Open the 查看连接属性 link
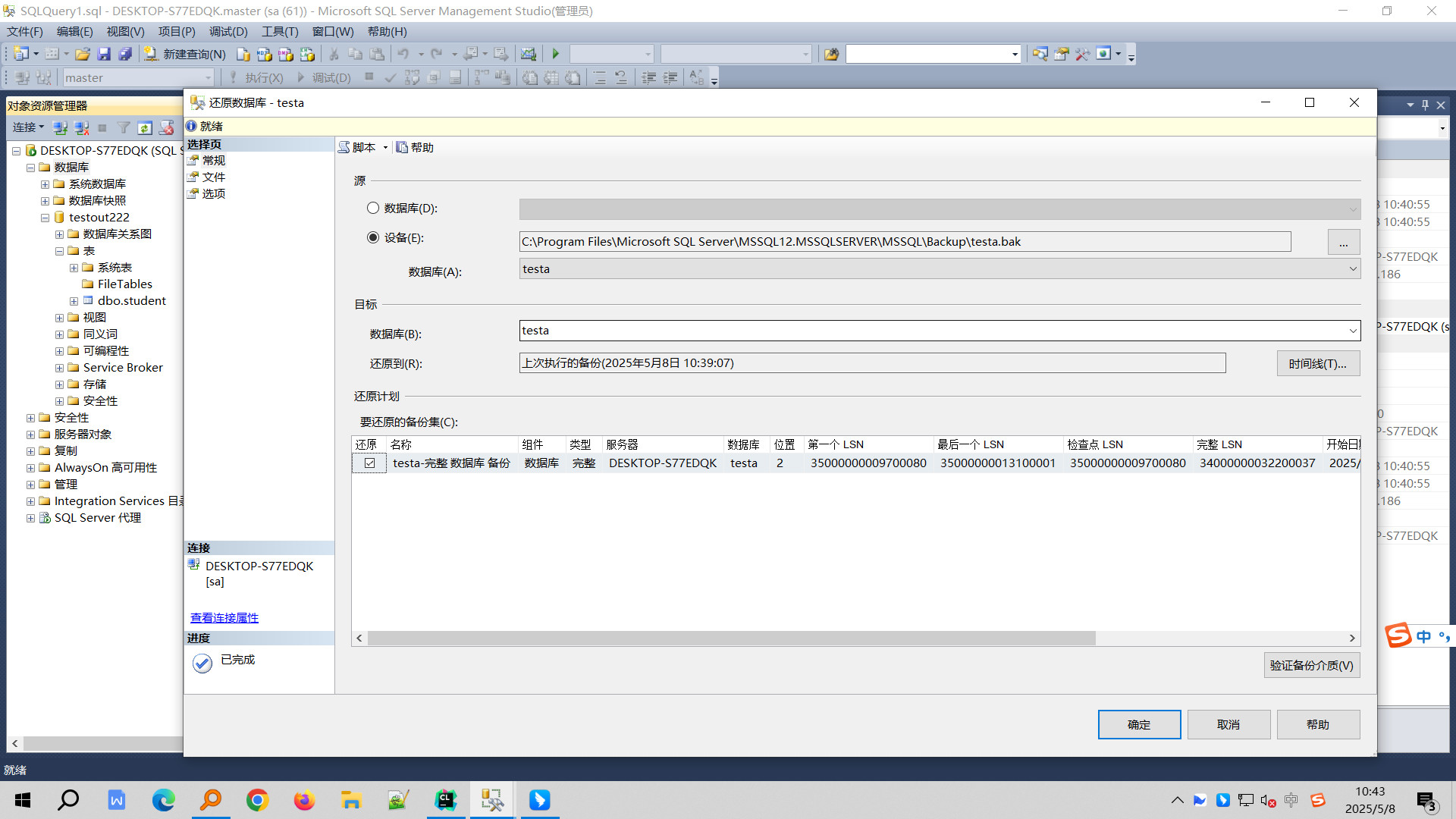This screenshot has width=1456, height=819. pos(224,617)
